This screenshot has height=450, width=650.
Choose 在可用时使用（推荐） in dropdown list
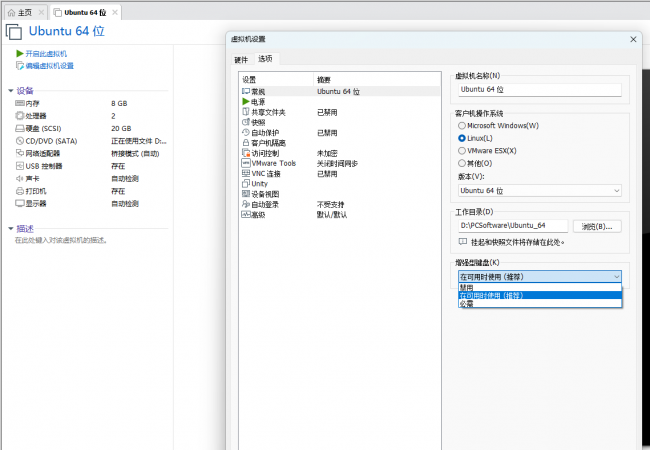(x=540, y=295)
